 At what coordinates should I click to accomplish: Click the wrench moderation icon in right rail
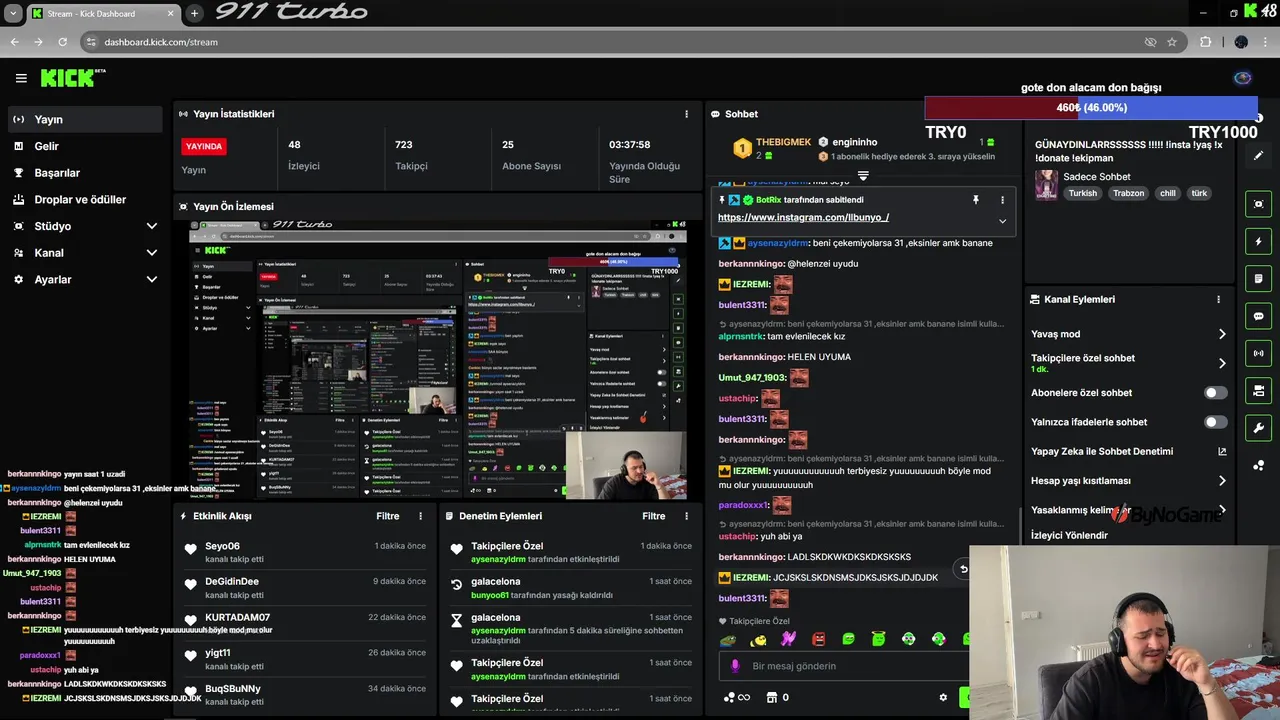tap(1258, 428)
